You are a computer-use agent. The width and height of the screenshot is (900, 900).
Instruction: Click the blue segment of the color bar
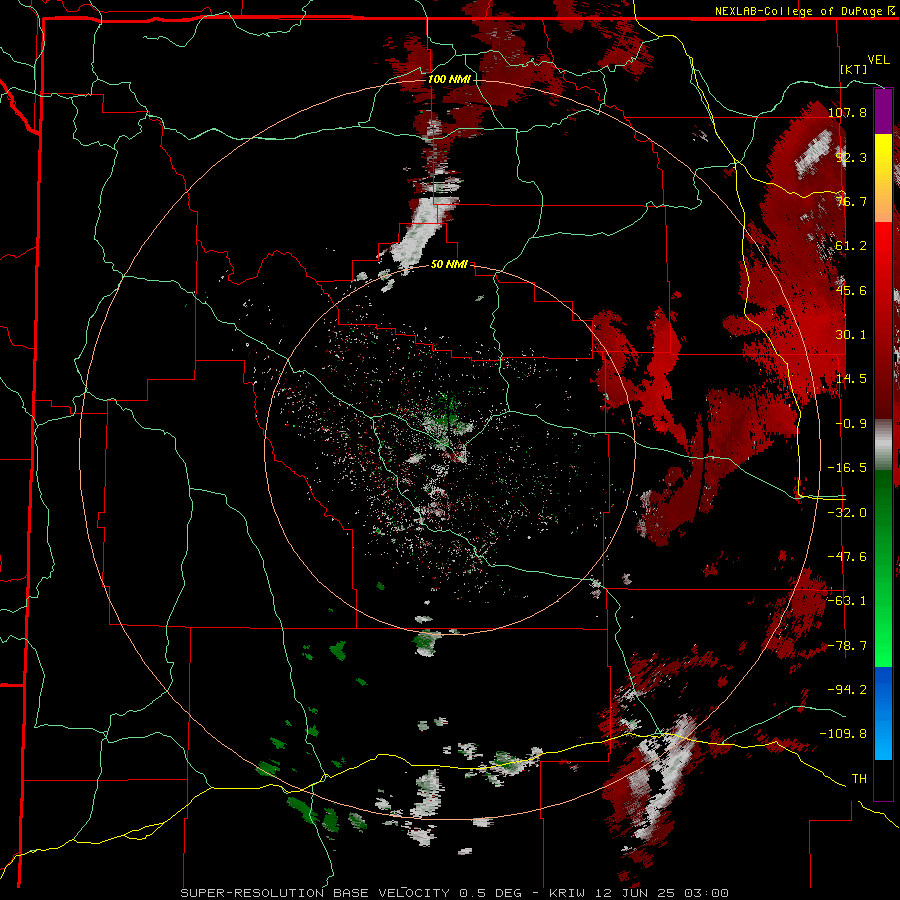[x=883, y=713]
